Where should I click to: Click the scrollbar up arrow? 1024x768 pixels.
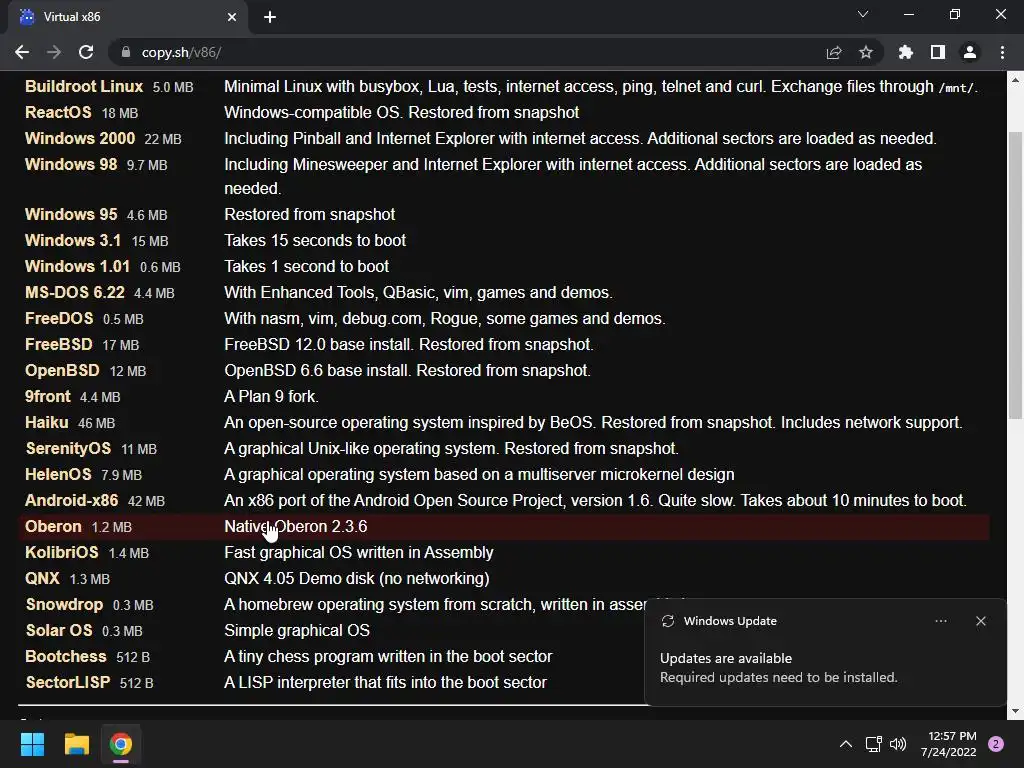click(1016, 80)
